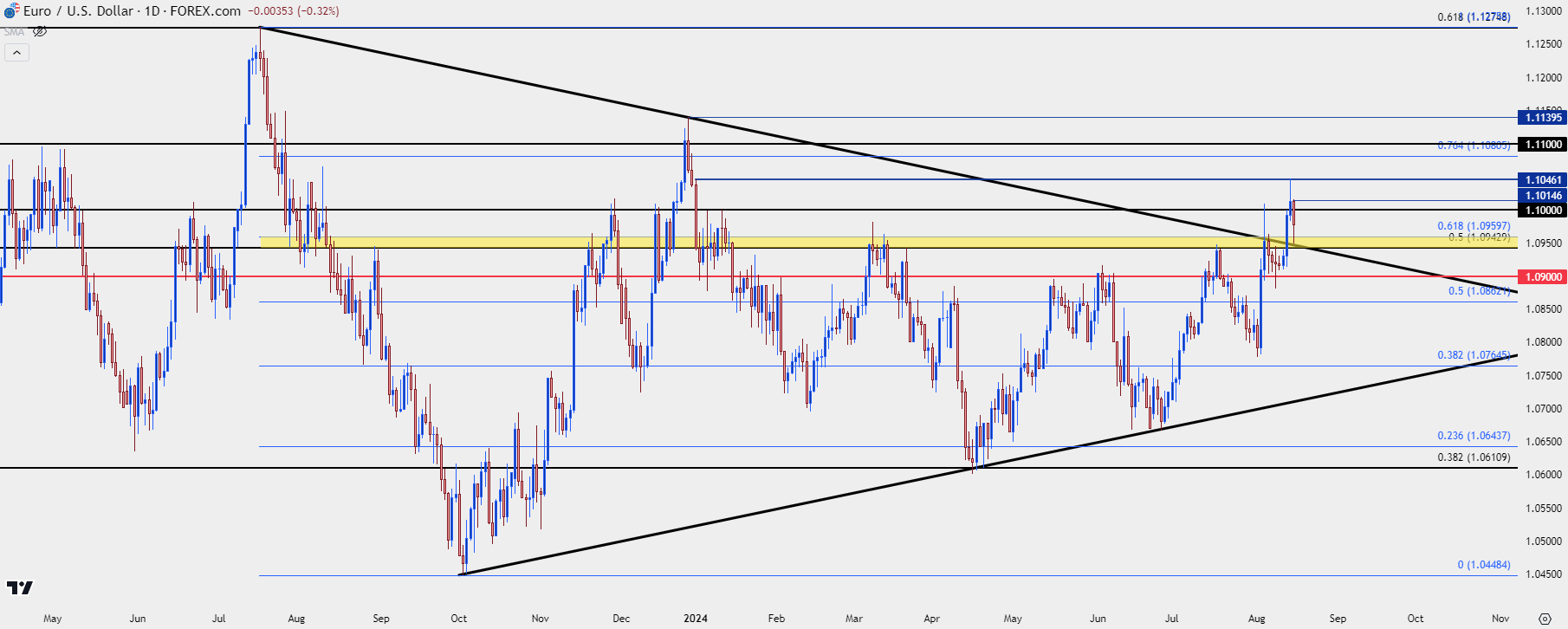Image resolution: width=1568 pixels, height=629 pixels.
Task: Click the Euro / U.S. Dollar currency flags icon
Action: pyautogui.click(x=11, y=11)
